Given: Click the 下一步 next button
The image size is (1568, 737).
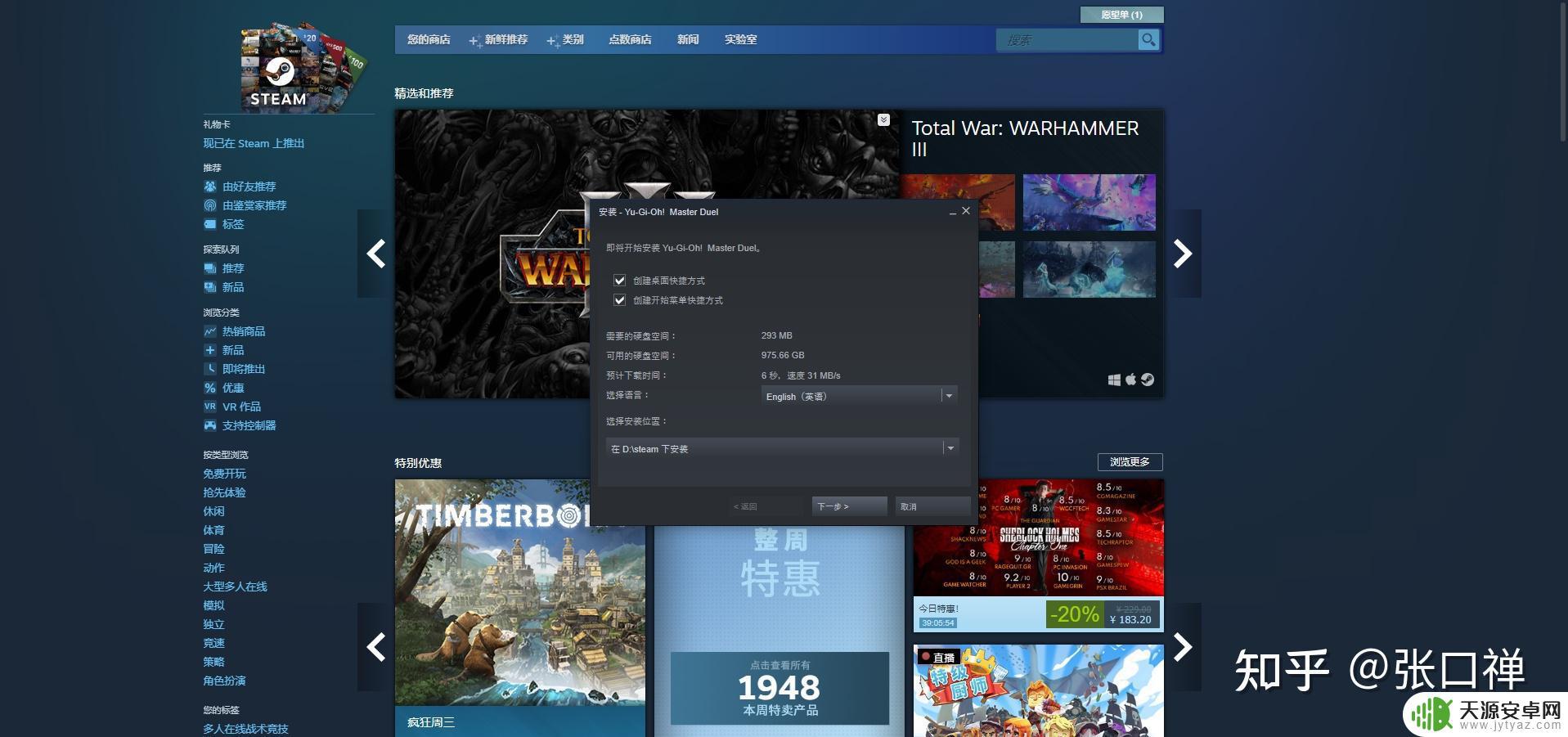Looking at the screenshot, I should 849,506.
